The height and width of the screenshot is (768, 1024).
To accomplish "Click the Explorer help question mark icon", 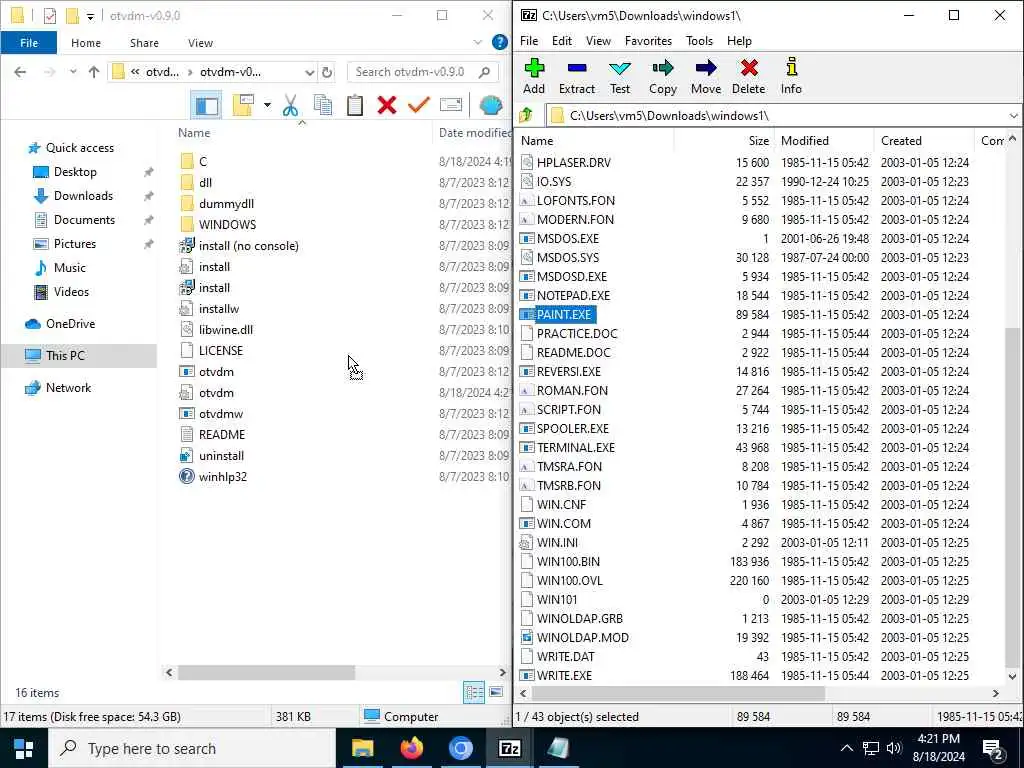I will tap(500, 42).
